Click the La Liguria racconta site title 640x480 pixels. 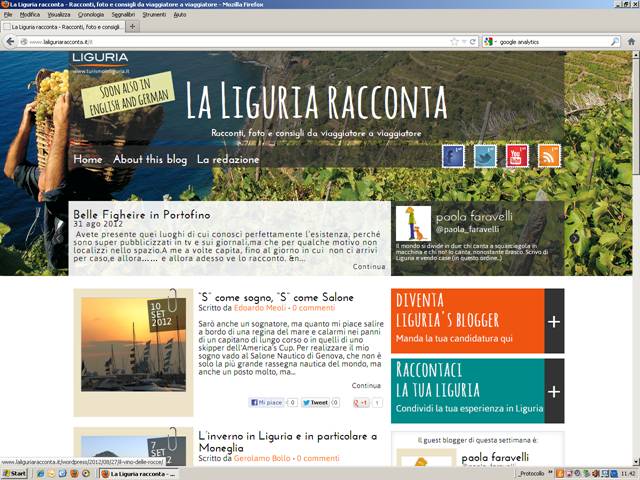pos(316,100)
